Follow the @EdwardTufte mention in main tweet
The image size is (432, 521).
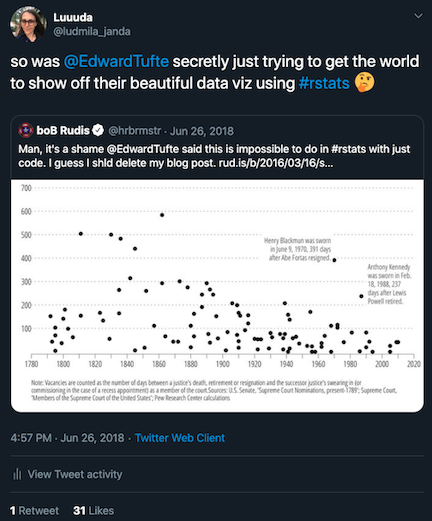116,61
